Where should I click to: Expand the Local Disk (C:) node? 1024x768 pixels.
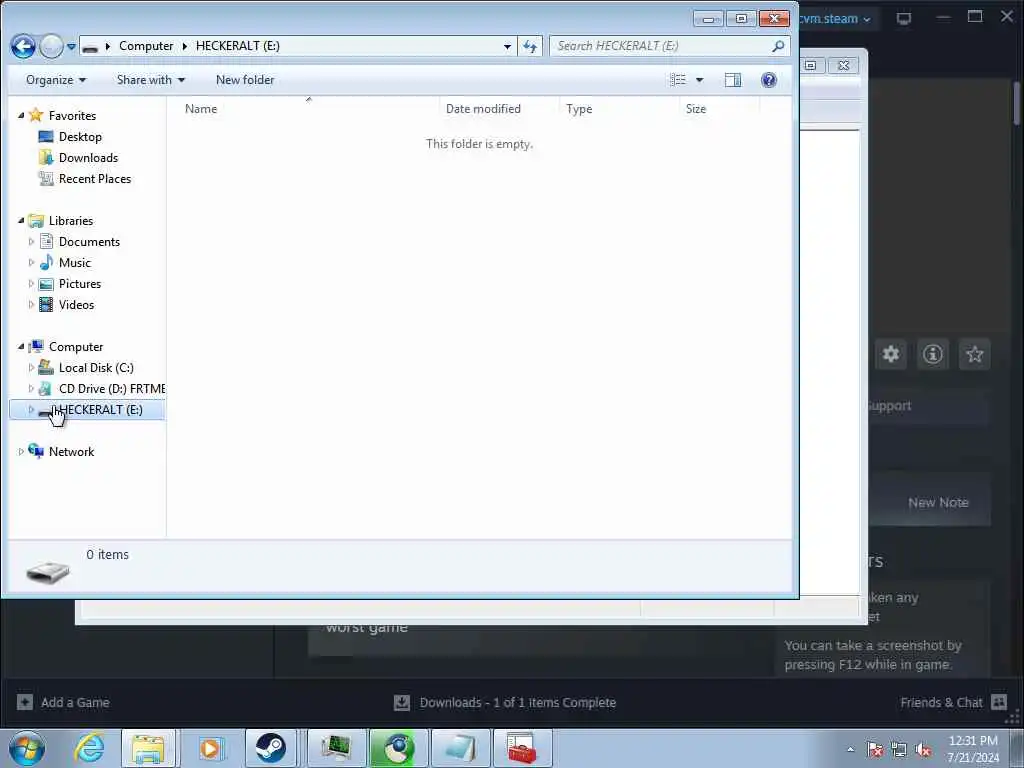point(31,368)
